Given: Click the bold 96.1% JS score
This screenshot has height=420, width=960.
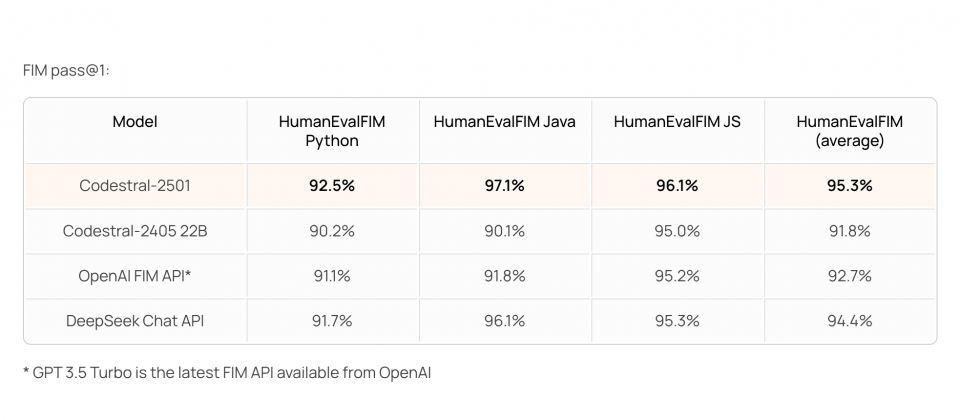Looking at the screenshot, I should [x=677, y=186].
